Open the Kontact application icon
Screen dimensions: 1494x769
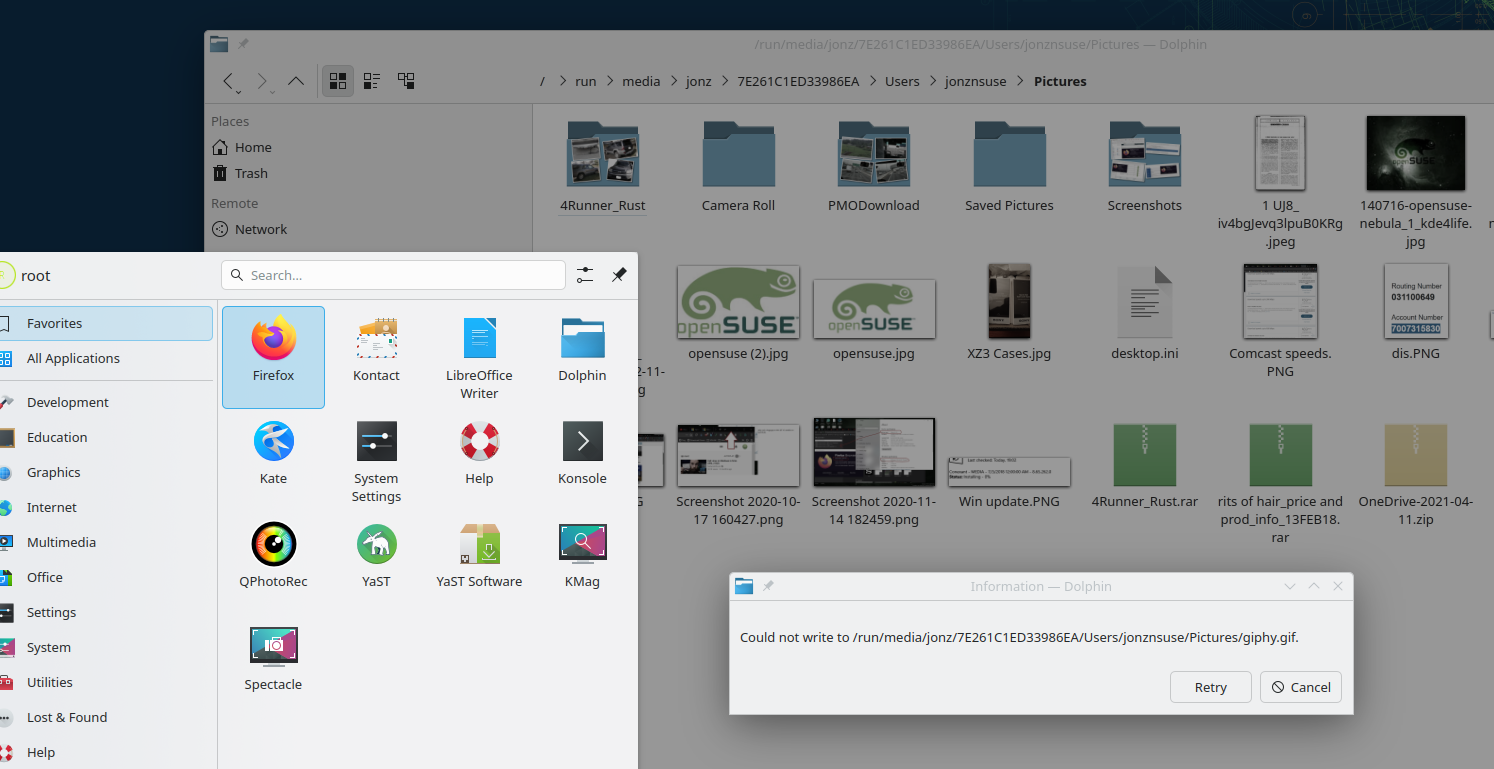376,350
